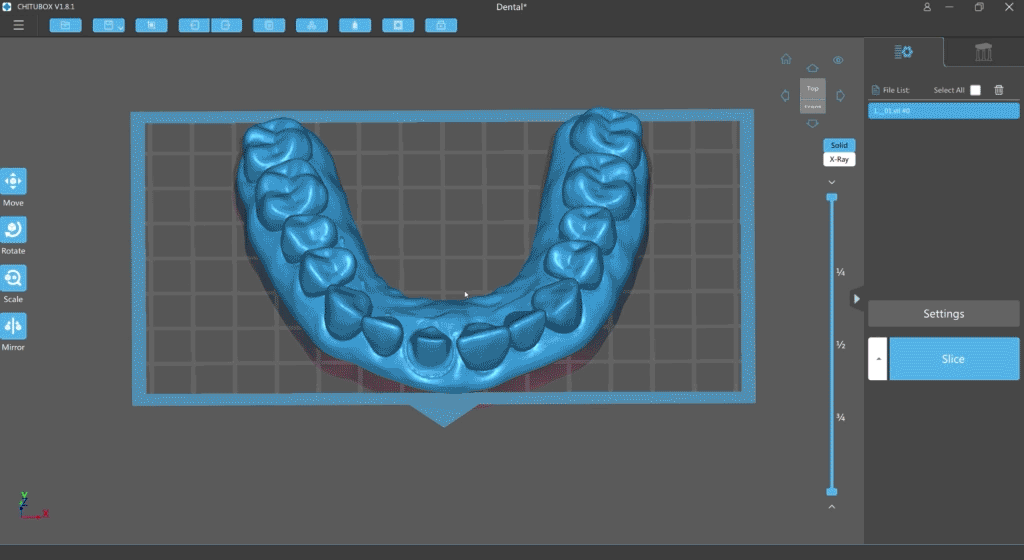Viewport: 1024px width, 560px height.
Task: Select the Move tool
Action: pyautogui.click(x=13, y=181)
